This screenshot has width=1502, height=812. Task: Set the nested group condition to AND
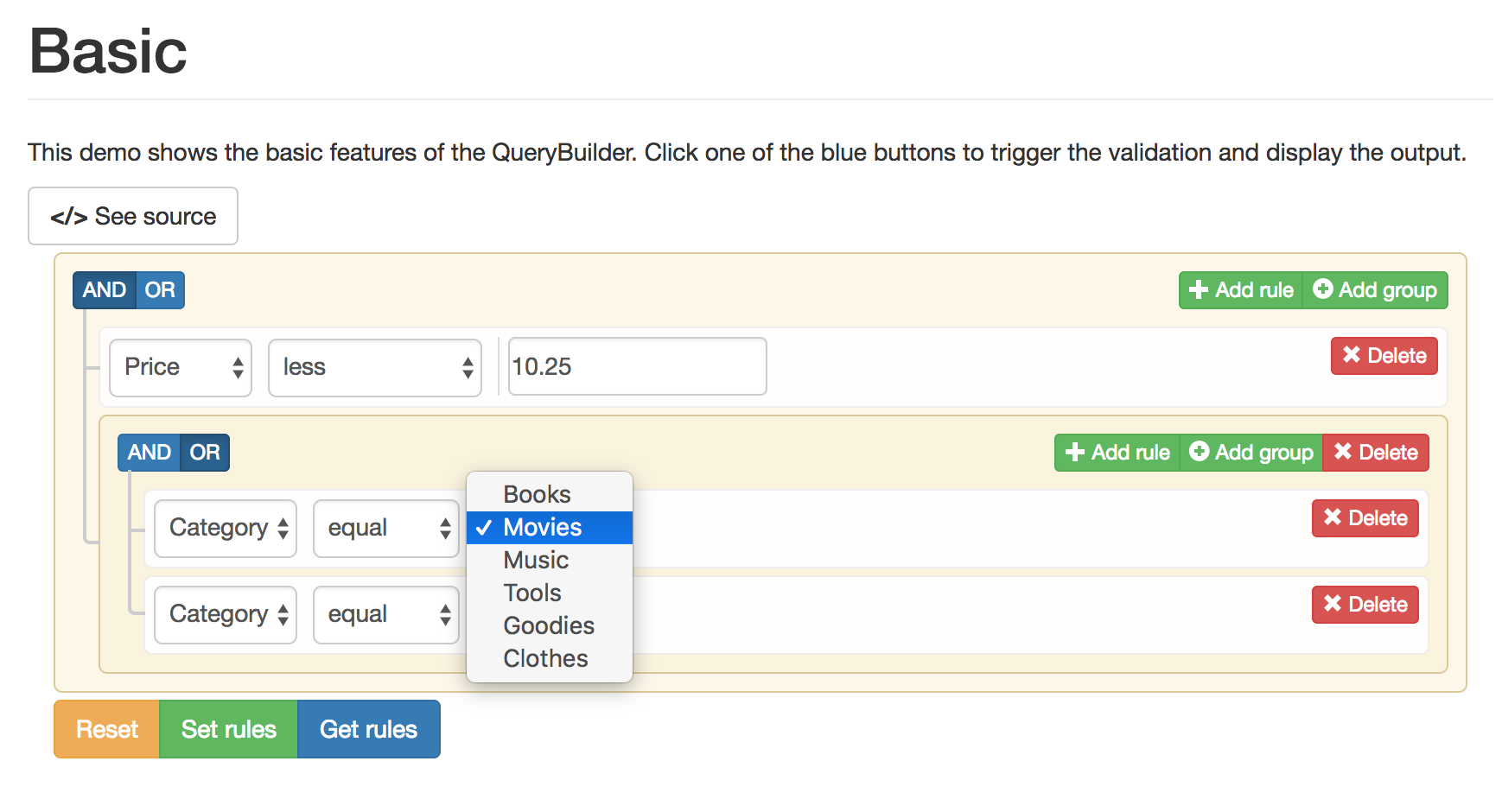coord(149,453)
